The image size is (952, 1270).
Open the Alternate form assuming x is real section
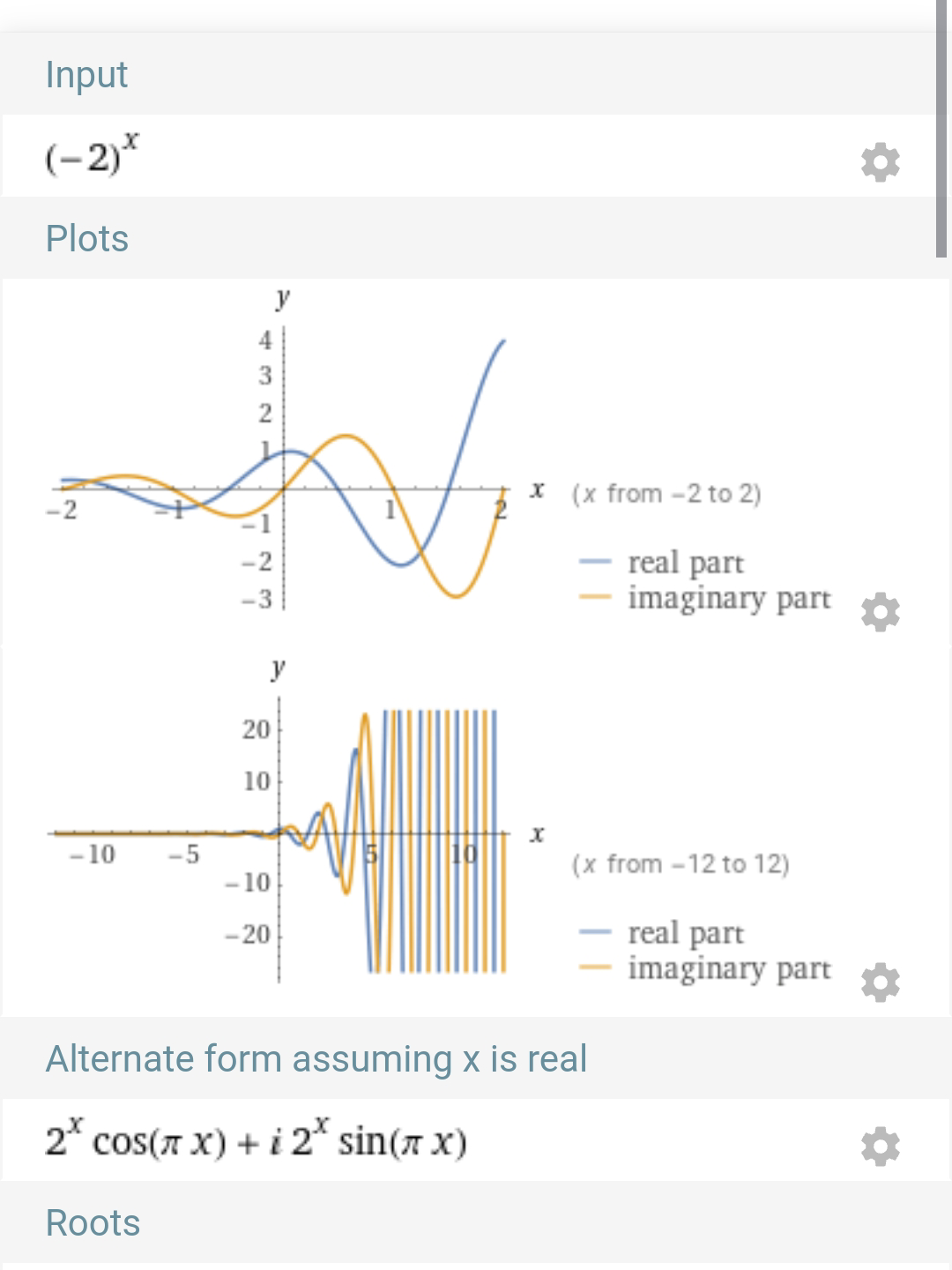coord(317,1057)
